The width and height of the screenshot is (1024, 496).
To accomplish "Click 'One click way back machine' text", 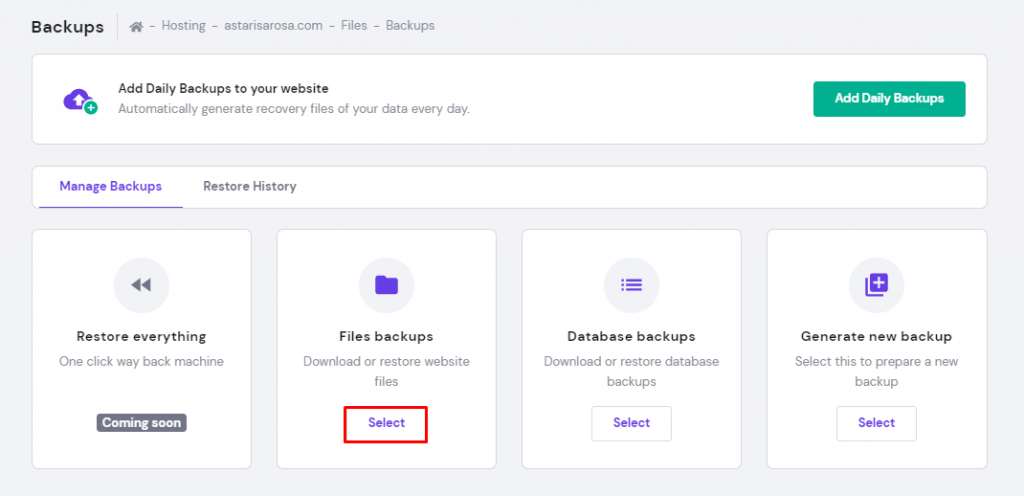I will 141,361.
